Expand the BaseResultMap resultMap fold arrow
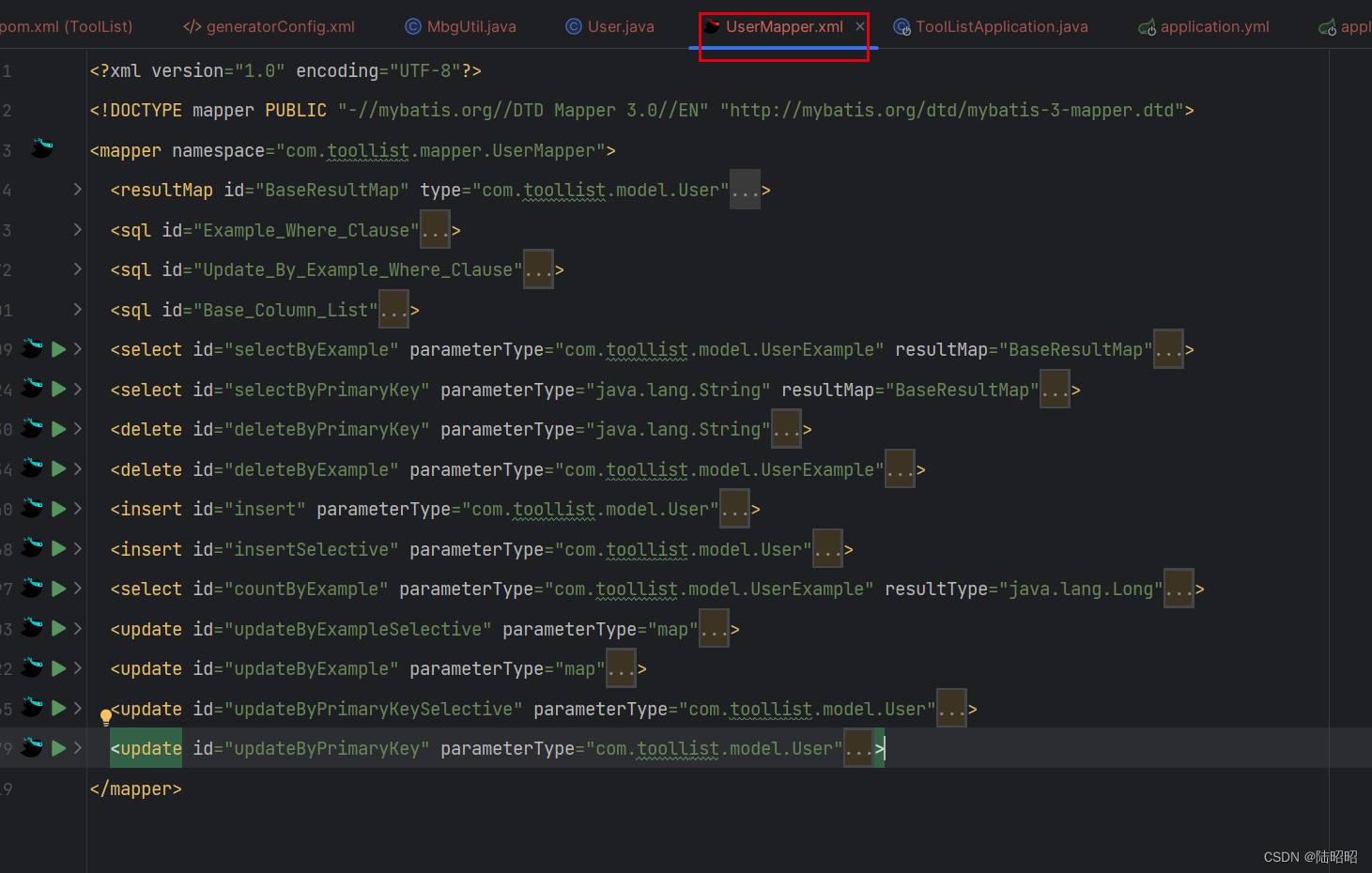 coord(78,190)
